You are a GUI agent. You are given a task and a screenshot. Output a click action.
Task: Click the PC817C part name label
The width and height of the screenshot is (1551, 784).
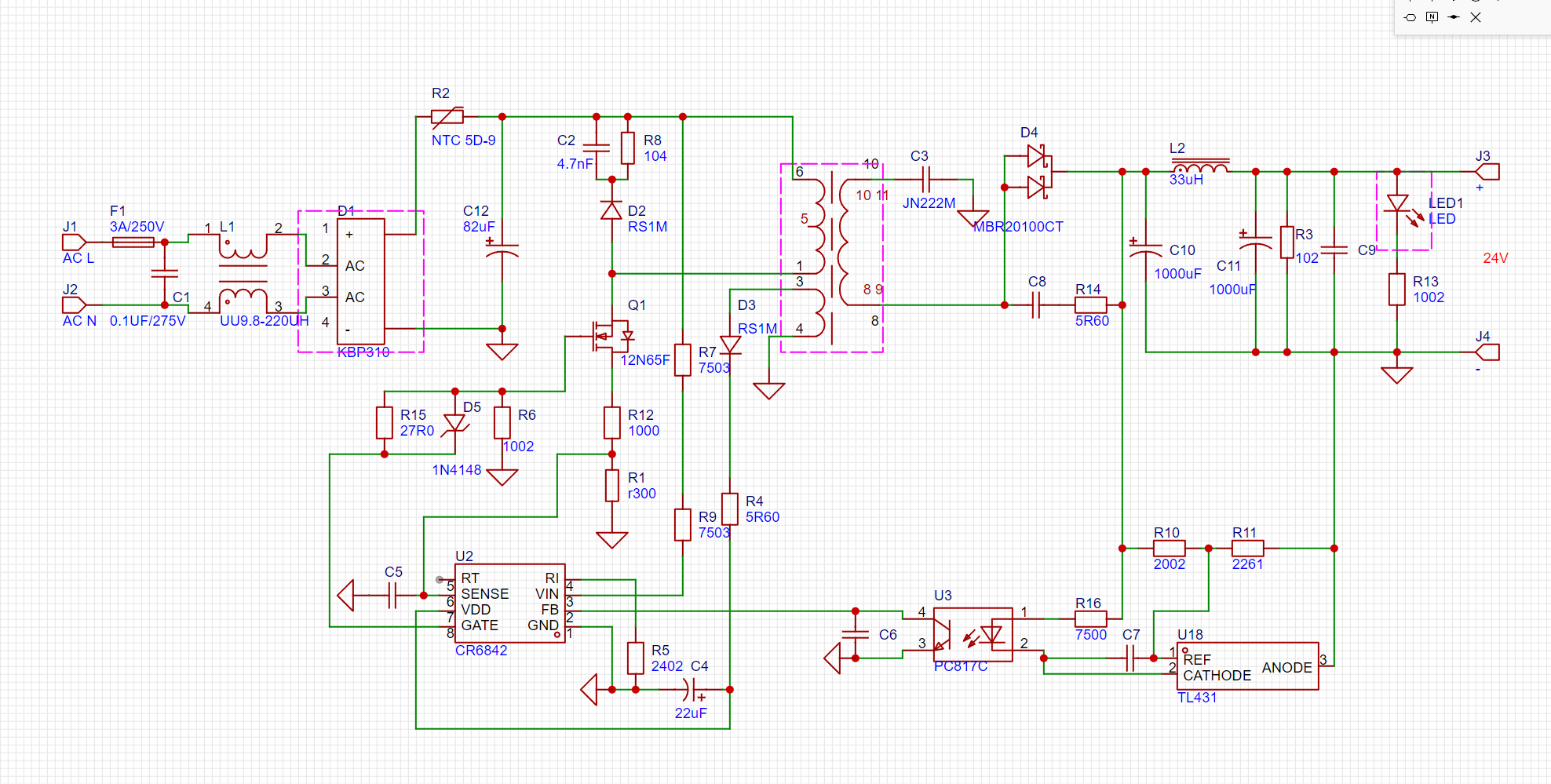[x=961, y=666]
